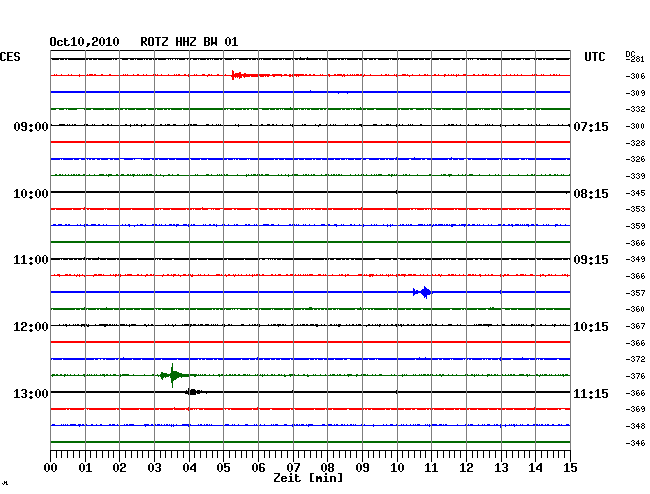The height and width of the screenshot is (494, 650).
Task: Select the DC offset value -306
Action: pos(635,76)
